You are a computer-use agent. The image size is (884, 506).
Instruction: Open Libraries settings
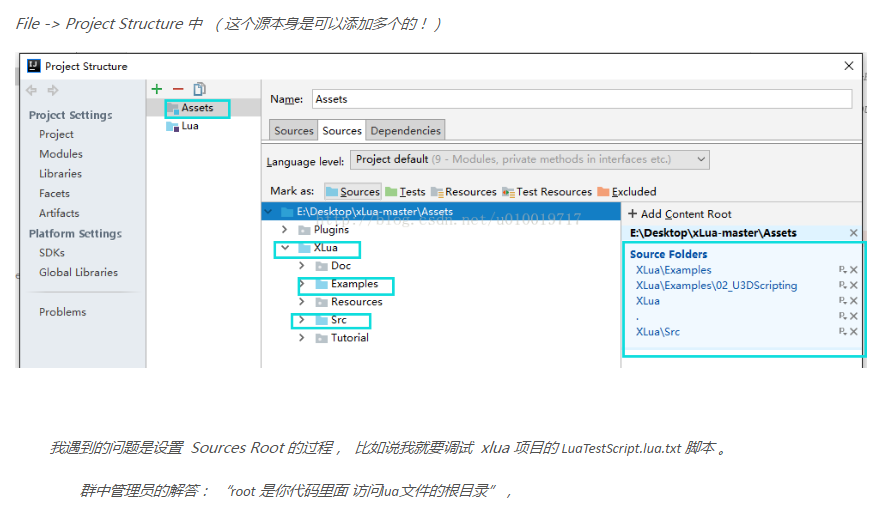(60, 174)
